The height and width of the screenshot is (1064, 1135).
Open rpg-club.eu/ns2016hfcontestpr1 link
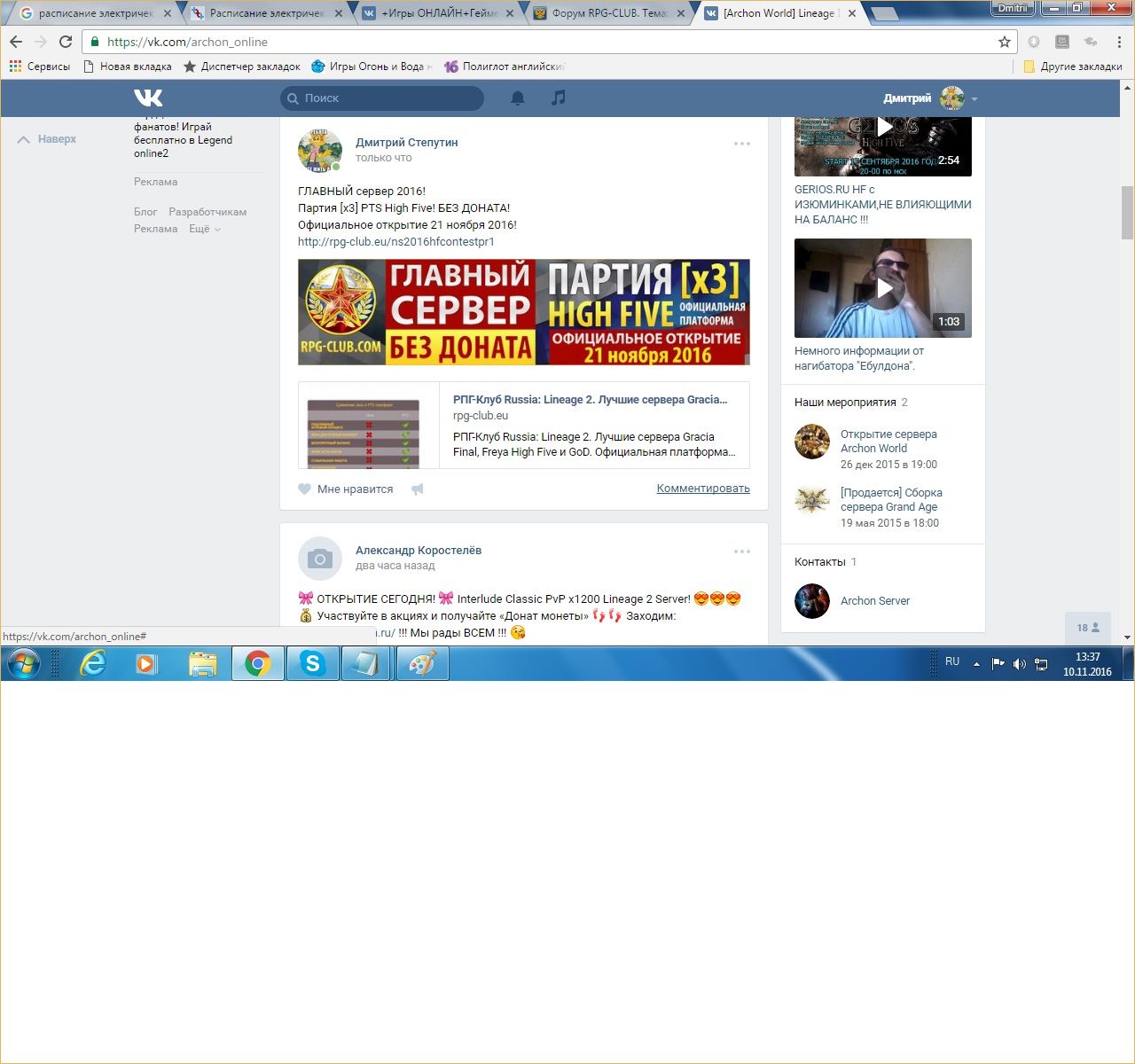pos(396,241)
